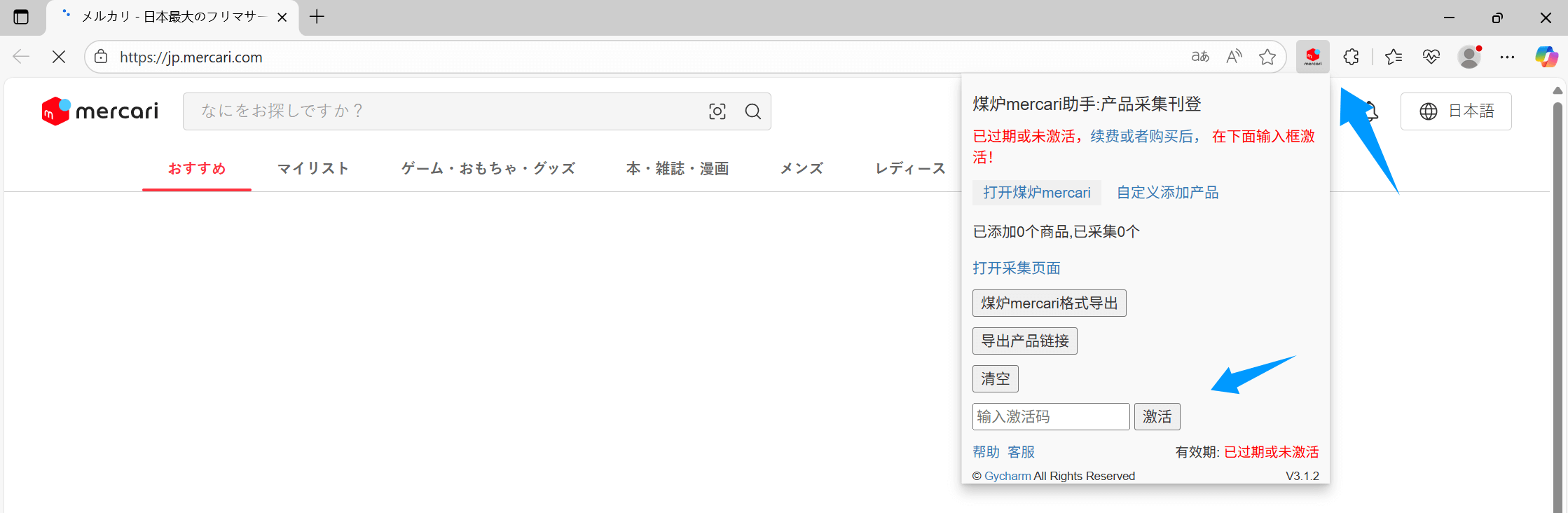
Task: Click the mercari extension icon in toolbar
Action: click(1313, 57)
